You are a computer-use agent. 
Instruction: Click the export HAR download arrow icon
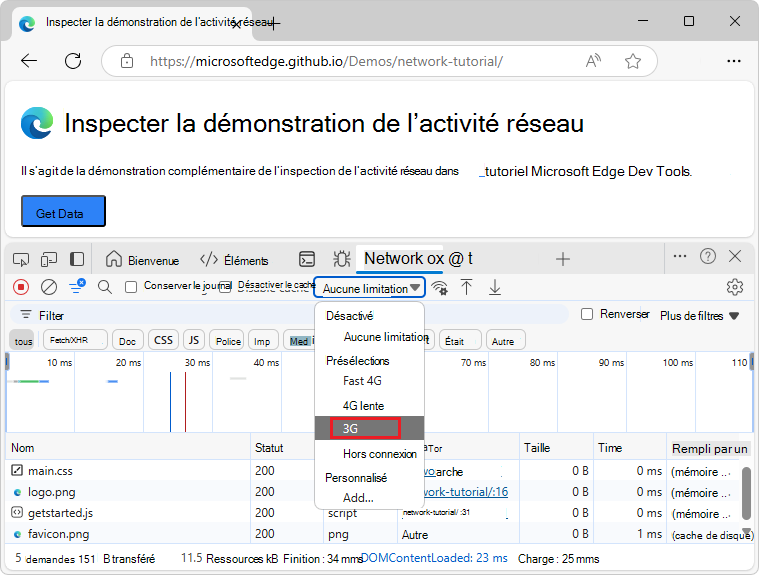494,287
